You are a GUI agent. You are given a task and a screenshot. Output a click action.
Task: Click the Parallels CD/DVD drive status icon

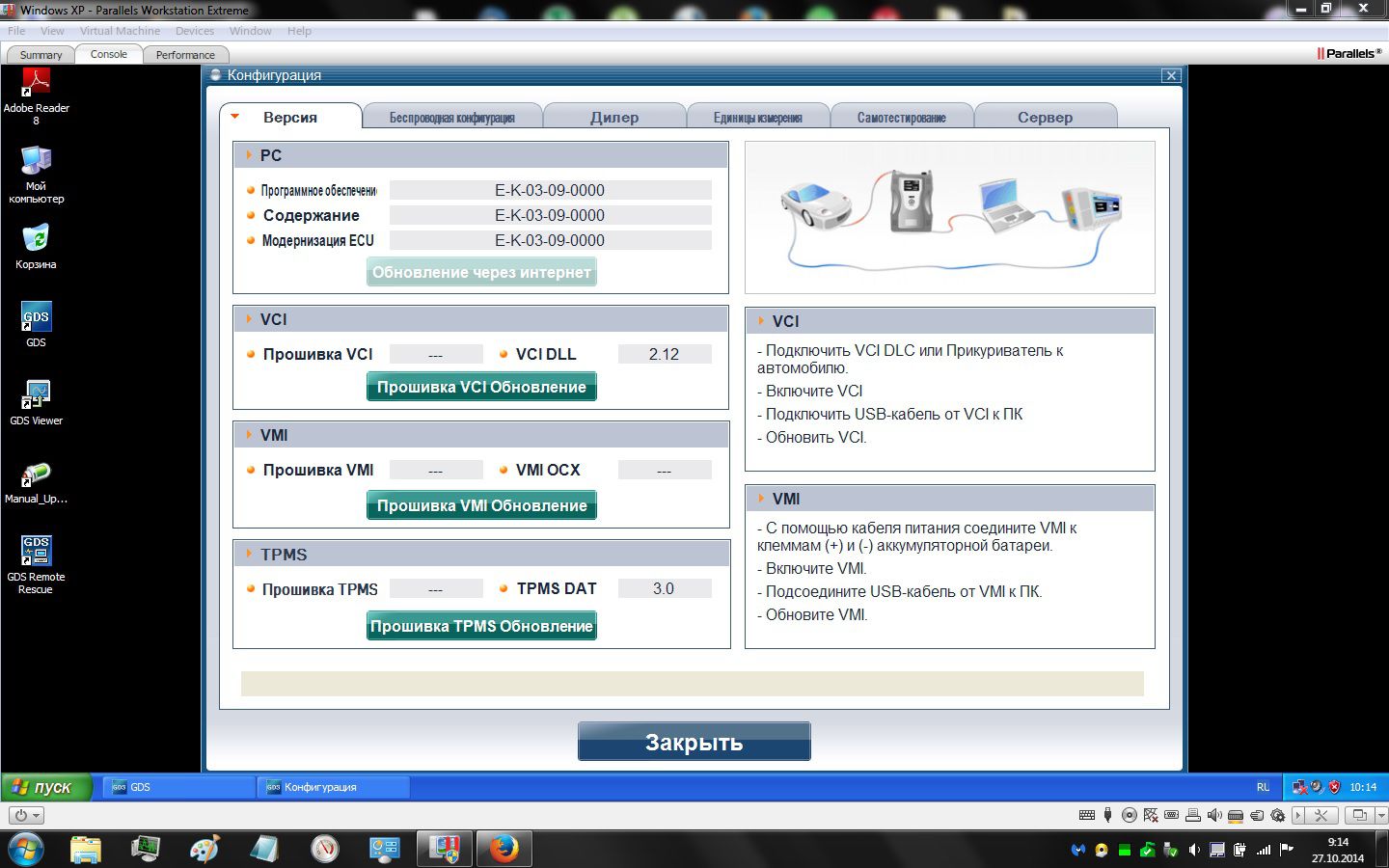1130,815
